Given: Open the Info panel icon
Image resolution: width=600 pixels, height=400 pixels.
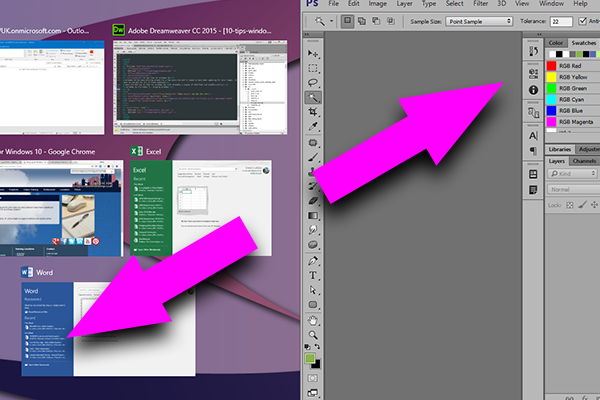Looking at the screenshot, I should (x=533, y=90).
